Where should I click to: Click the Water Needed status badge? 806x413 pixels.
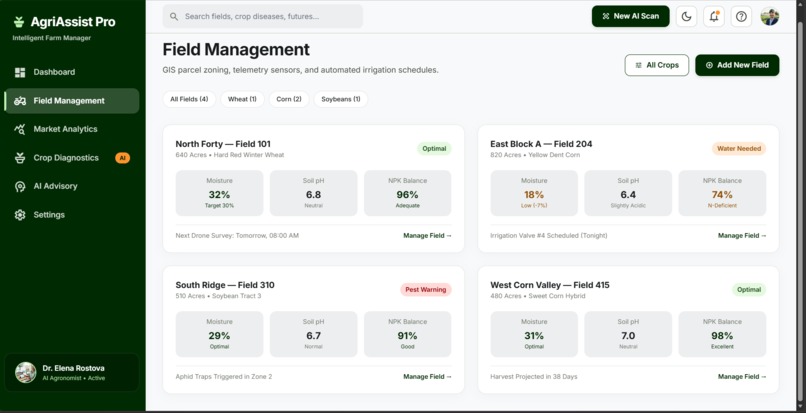tap(739, 149)
